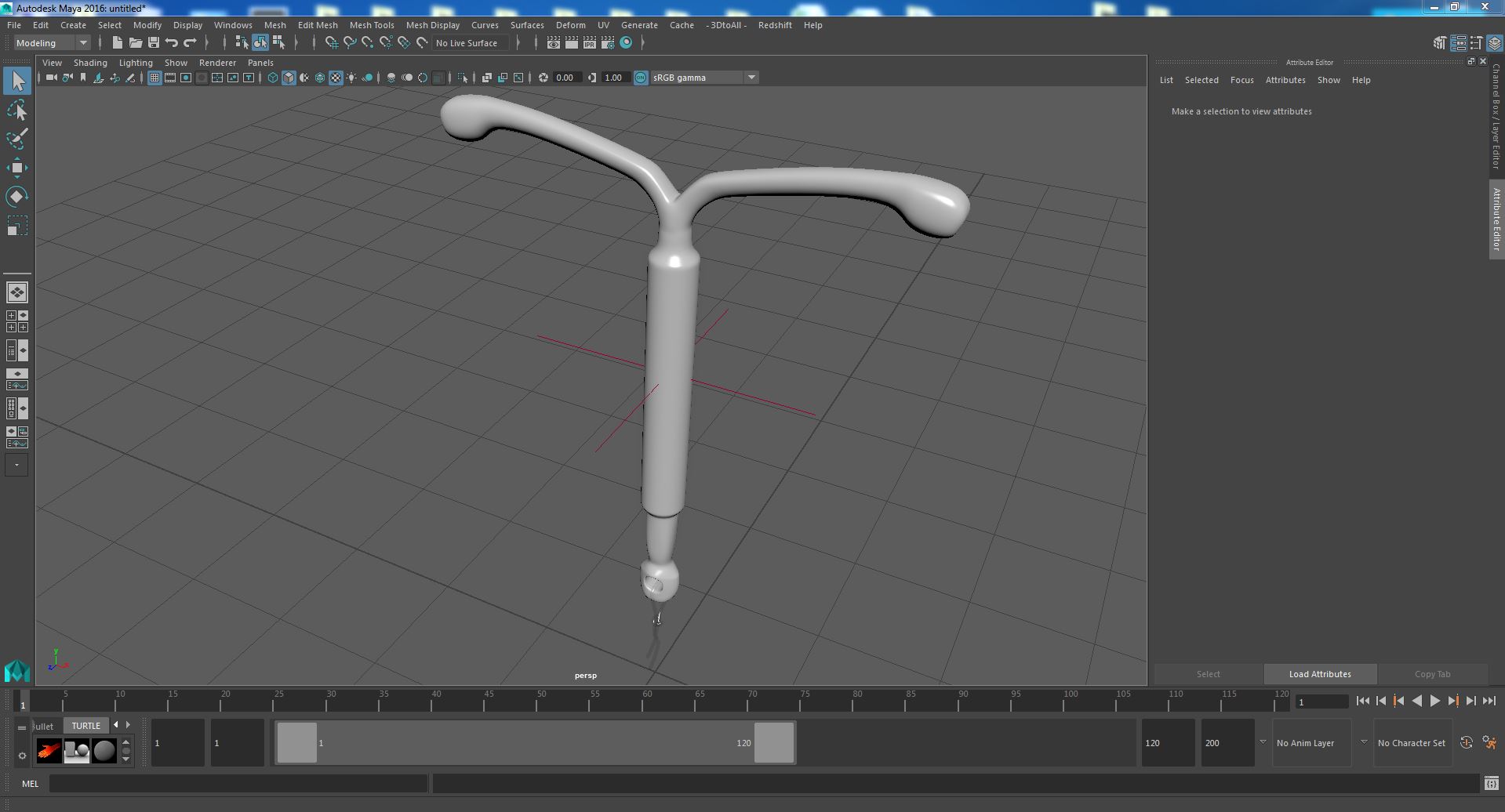
Task: Open the Modeling menu set dropdown
Action: coord(53,43)
